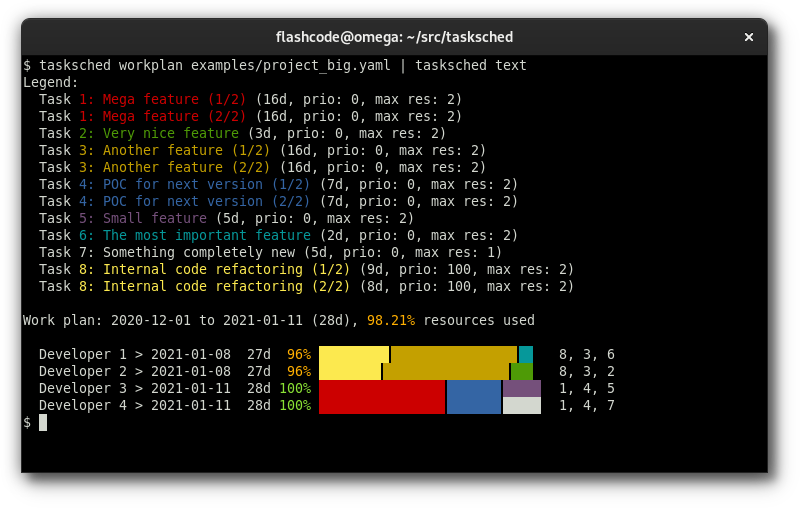Close the terminal window
Image resolution: width=800 pixels, height=508 pixels.
[x=748, y=37]
